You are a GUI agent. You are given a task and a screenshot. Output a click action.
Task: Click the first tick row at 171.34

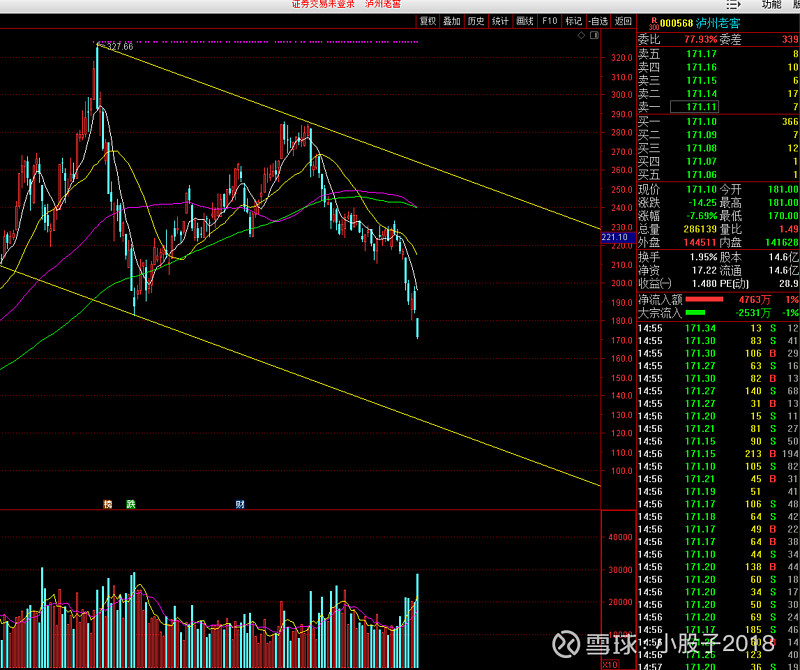[718, 328]
